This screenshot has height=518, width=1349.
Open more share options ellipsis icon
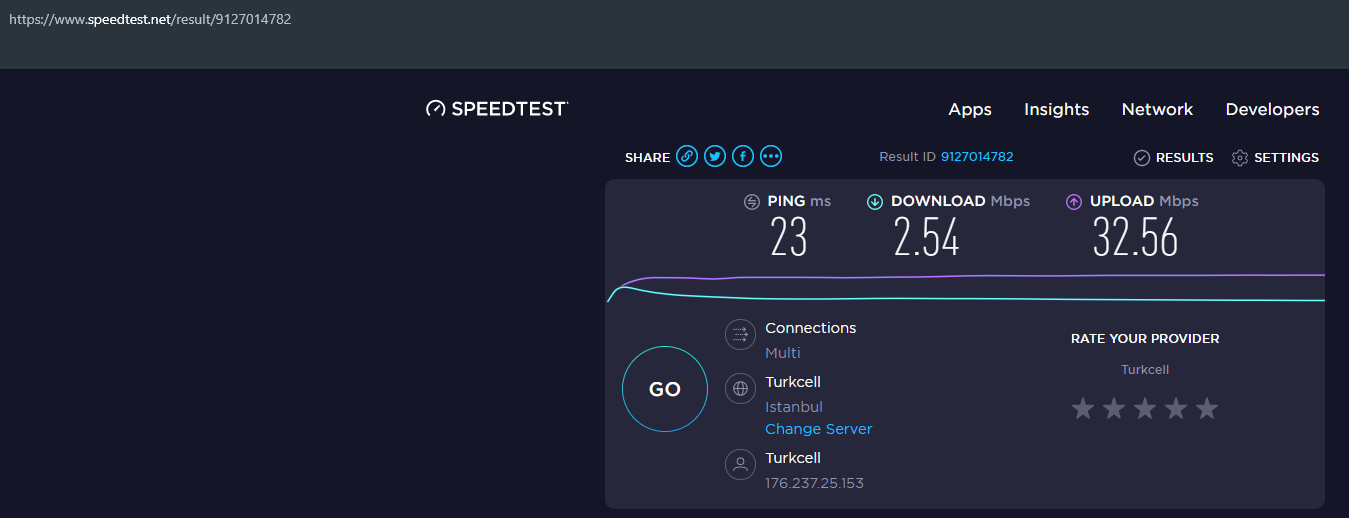pos(770,156)
